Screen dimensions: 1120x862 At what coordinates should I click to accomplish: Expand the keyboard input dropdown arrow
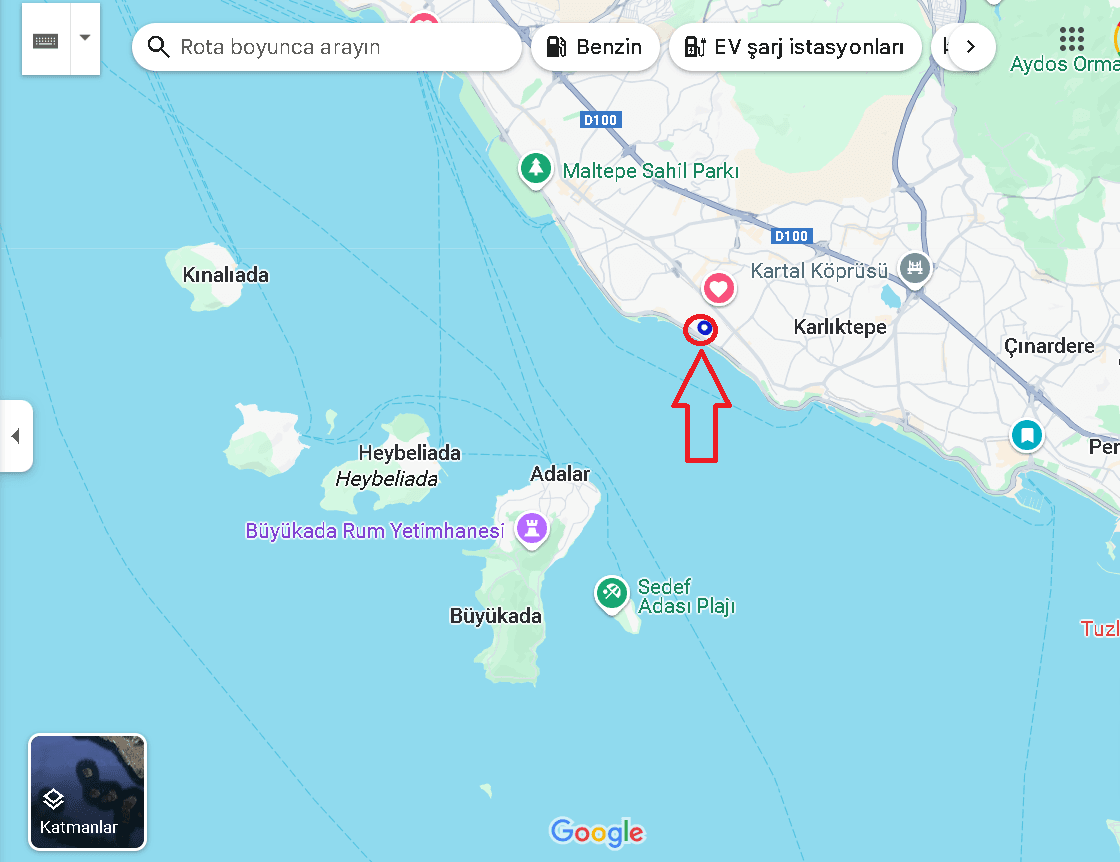(85, 39)
